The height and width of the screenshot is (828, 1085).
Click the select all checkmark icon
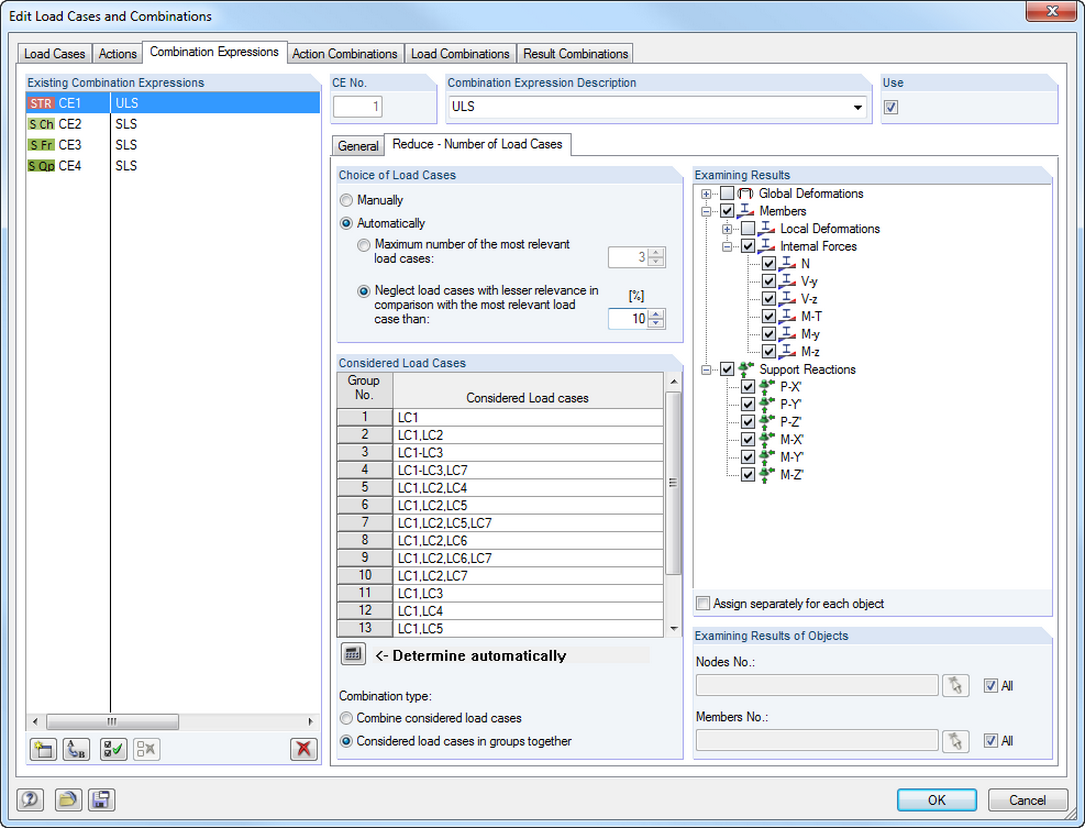click(113, 749)
